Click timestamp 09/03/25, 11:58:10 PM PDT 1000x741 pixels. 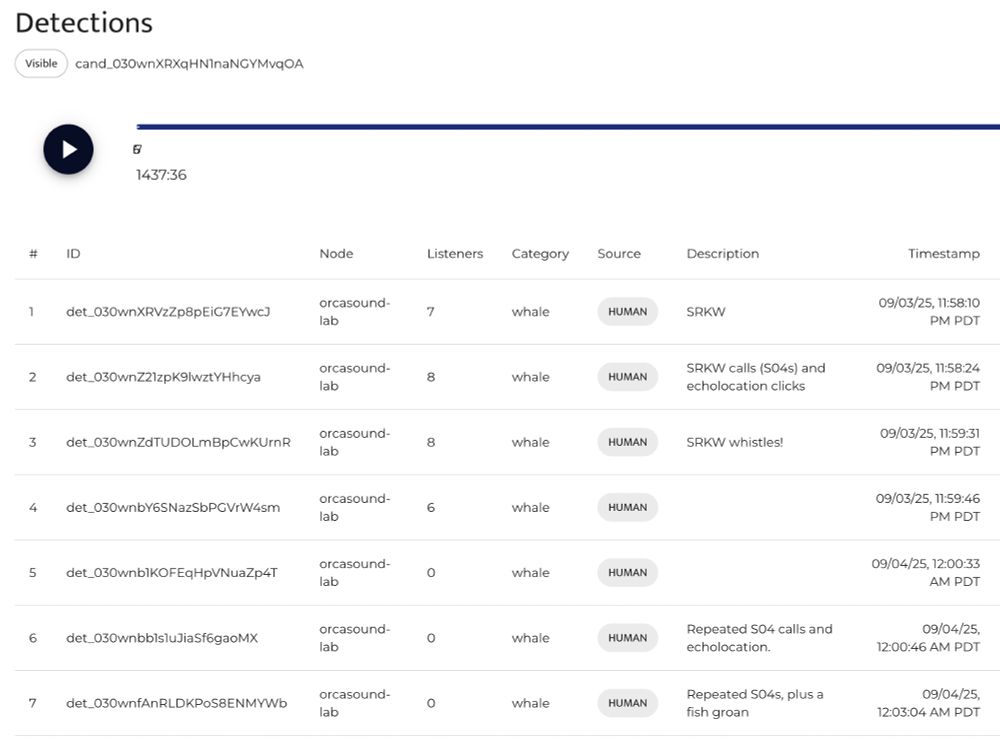pyautogui.click(x=929, y=312)
